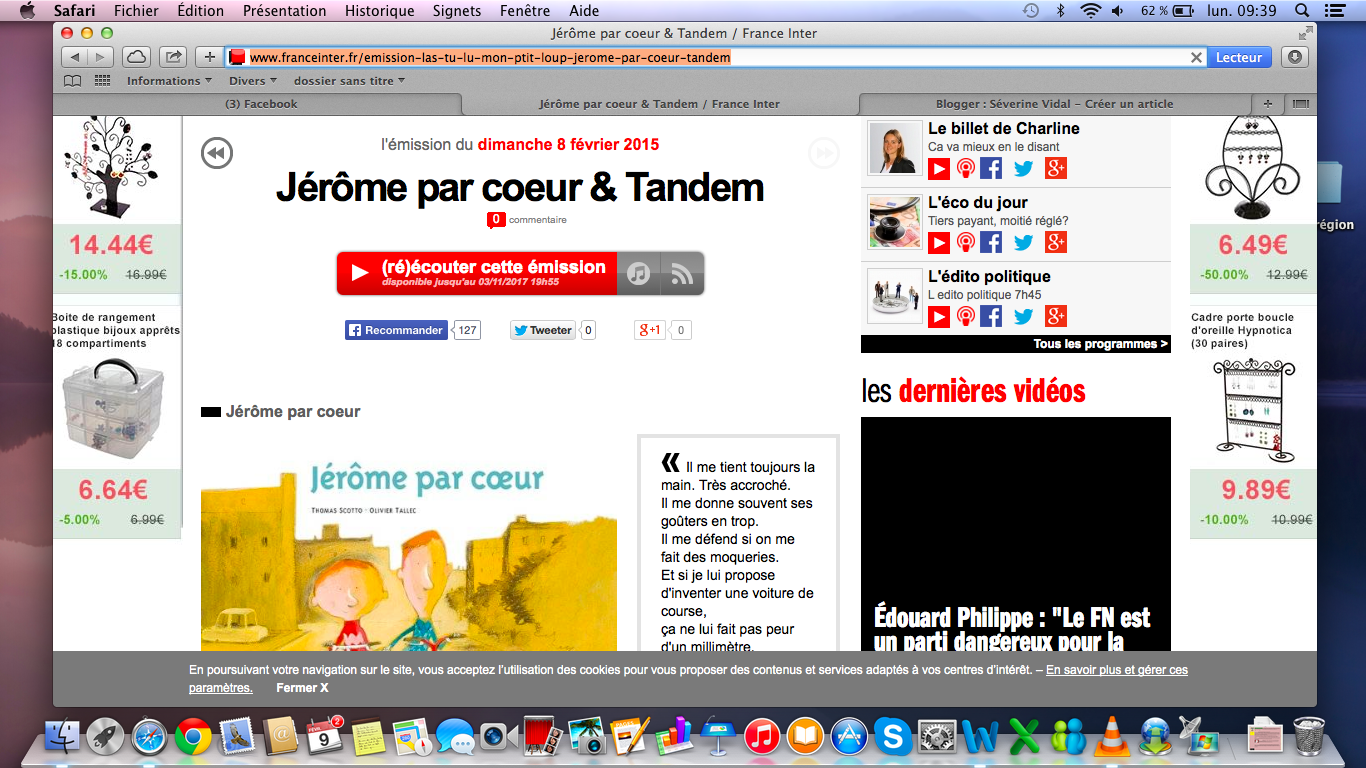Open the Historique menu

pyautogui.click(x=380, y=11)
